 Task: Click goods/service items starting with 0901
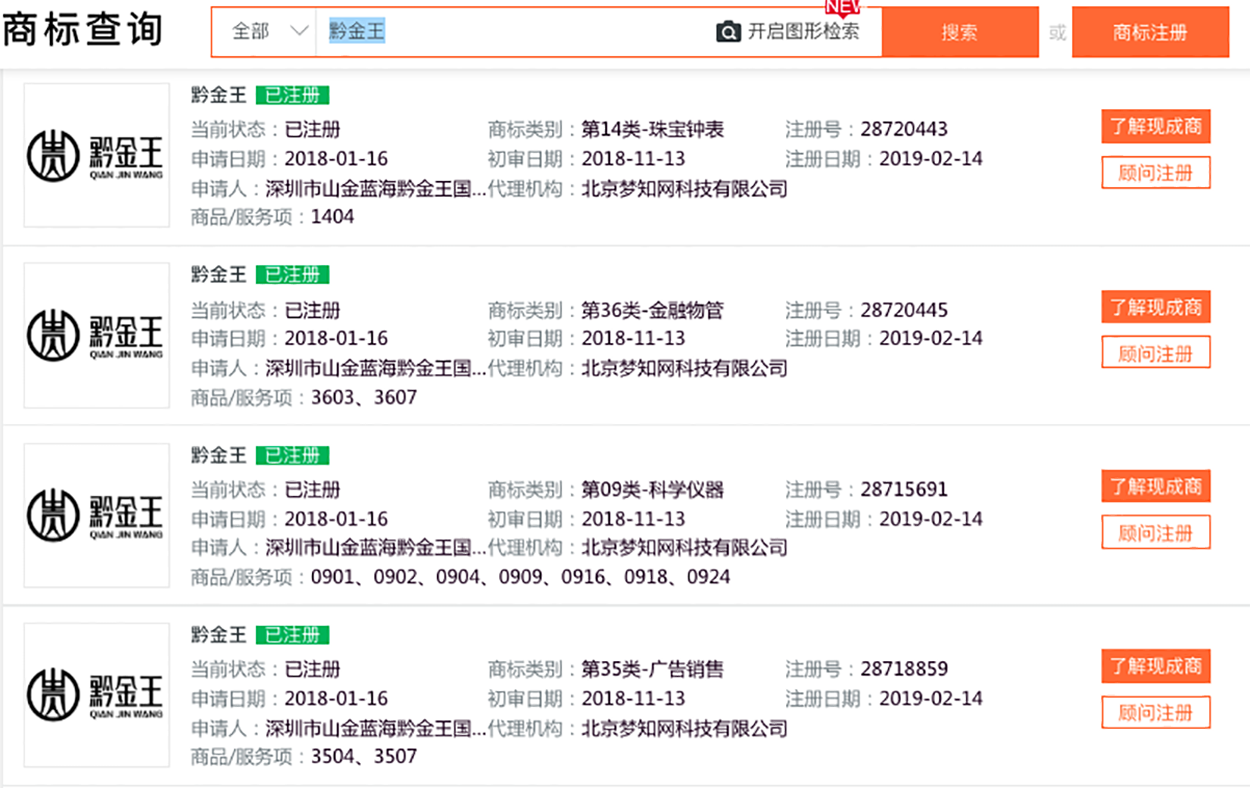click(520, 578)
